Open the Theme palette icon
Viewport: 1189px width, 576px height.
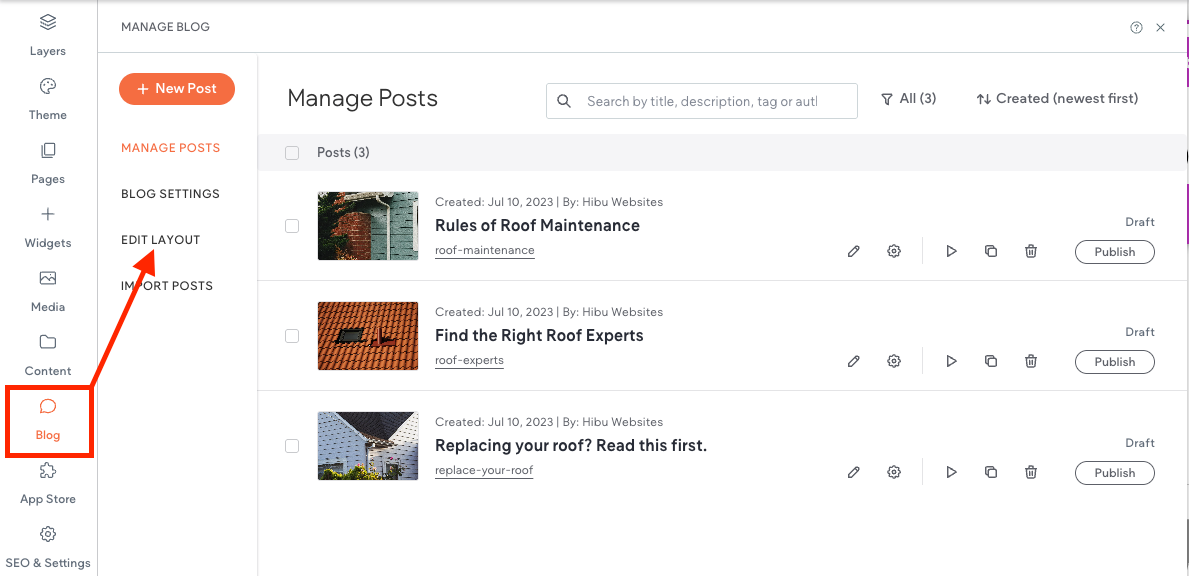point(48,86)
